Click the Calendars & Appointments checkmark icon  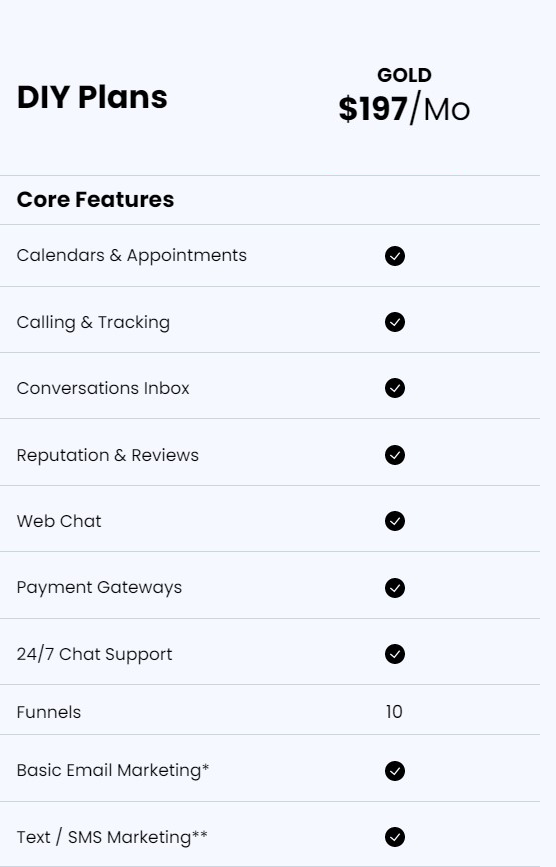coord(395,256)
